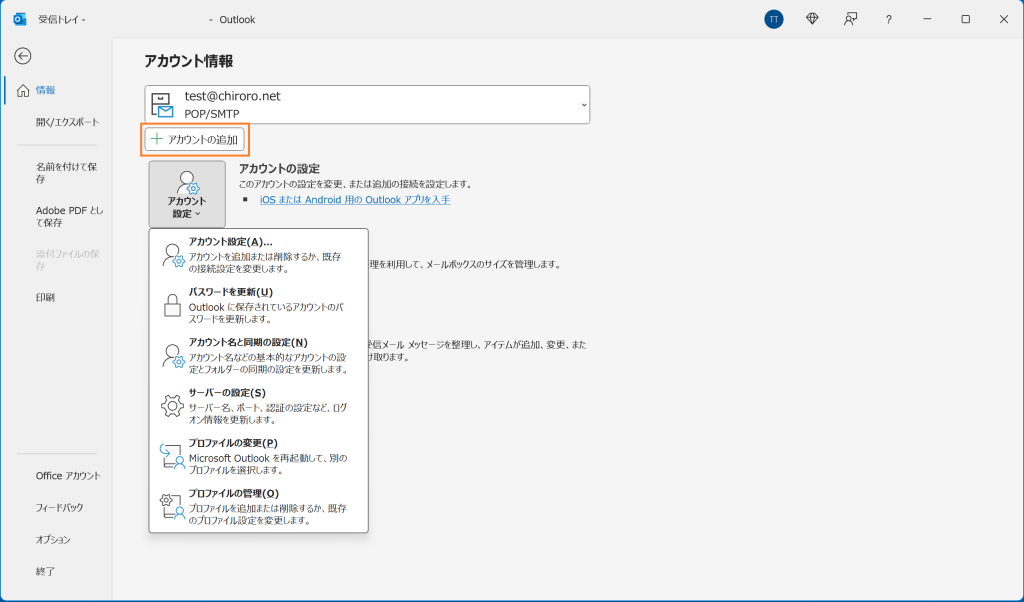Choose アカウント名と同期の設定(N)
The height and width of the screenshot is (602, 1024).
[259, 356]
